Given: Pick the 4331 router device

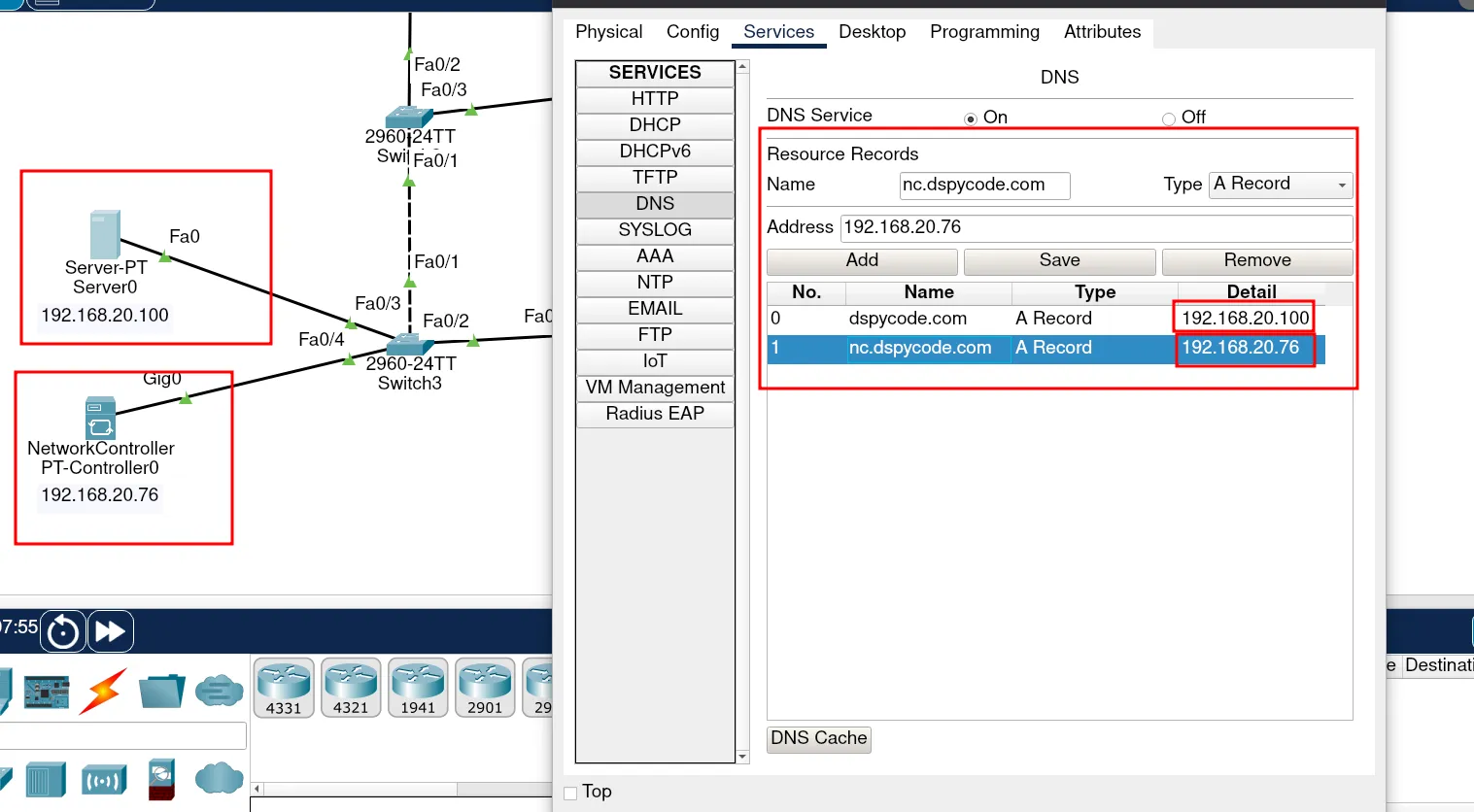Looking at the screenshot, I should click(284, 688).
